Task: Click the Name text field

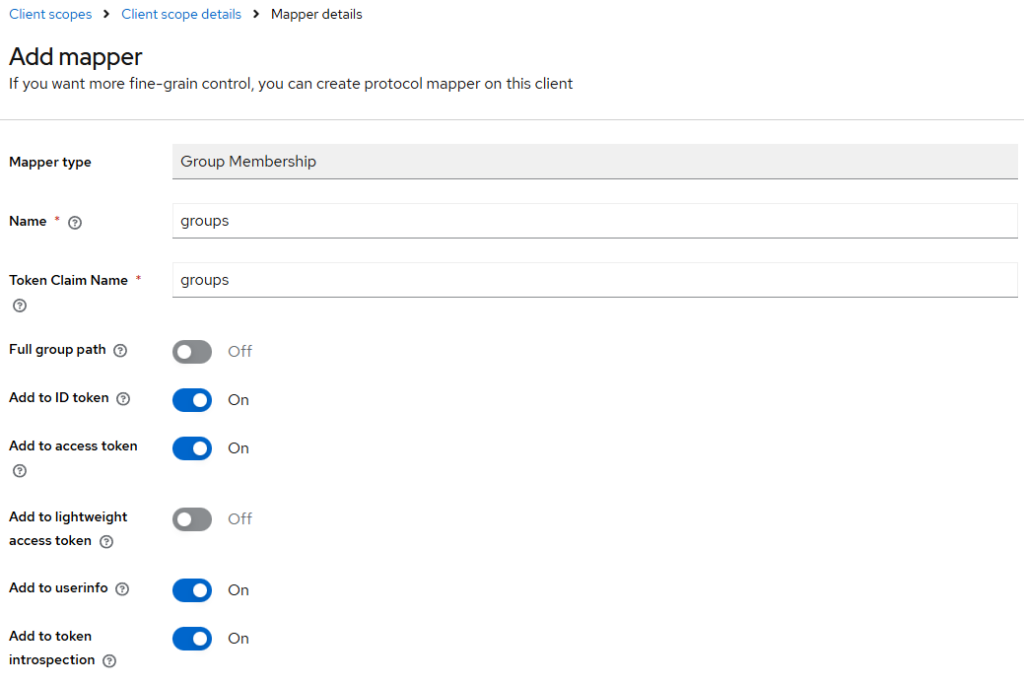Action: [594, 221]
